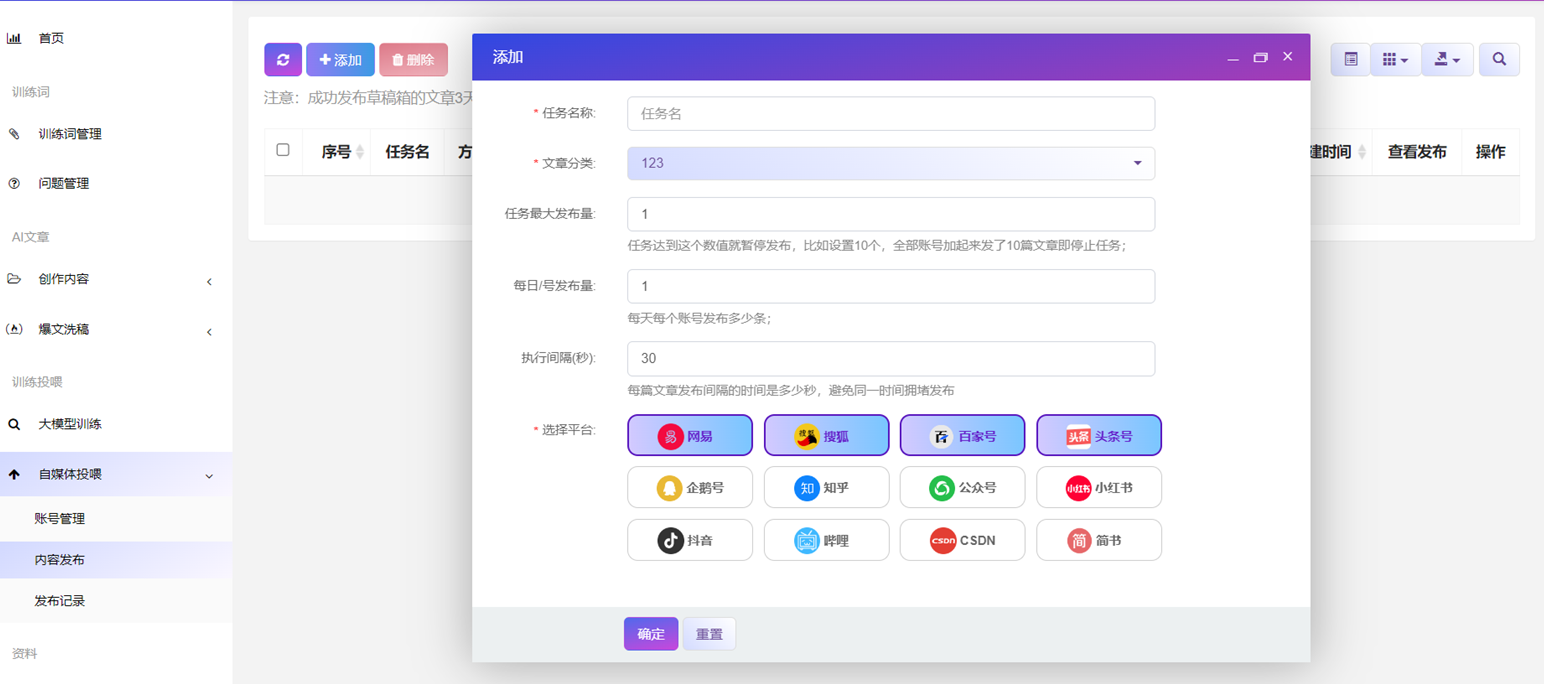Open the 文章分类 dropdown showing 123
The height and width of the screenshot is (684, 1544).
[x=891, y=163]
